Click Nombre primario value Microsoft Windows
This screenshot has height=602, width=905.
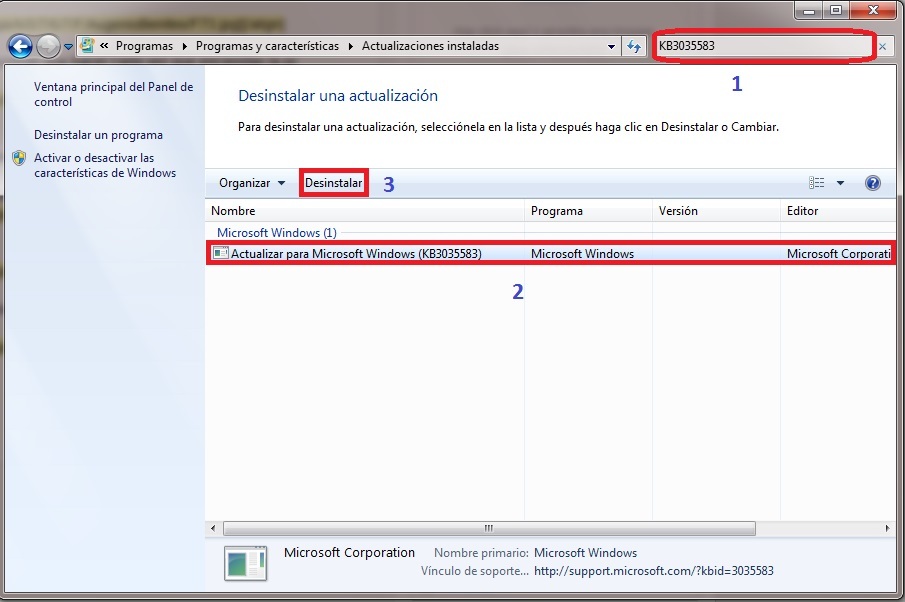click(585, 553)
